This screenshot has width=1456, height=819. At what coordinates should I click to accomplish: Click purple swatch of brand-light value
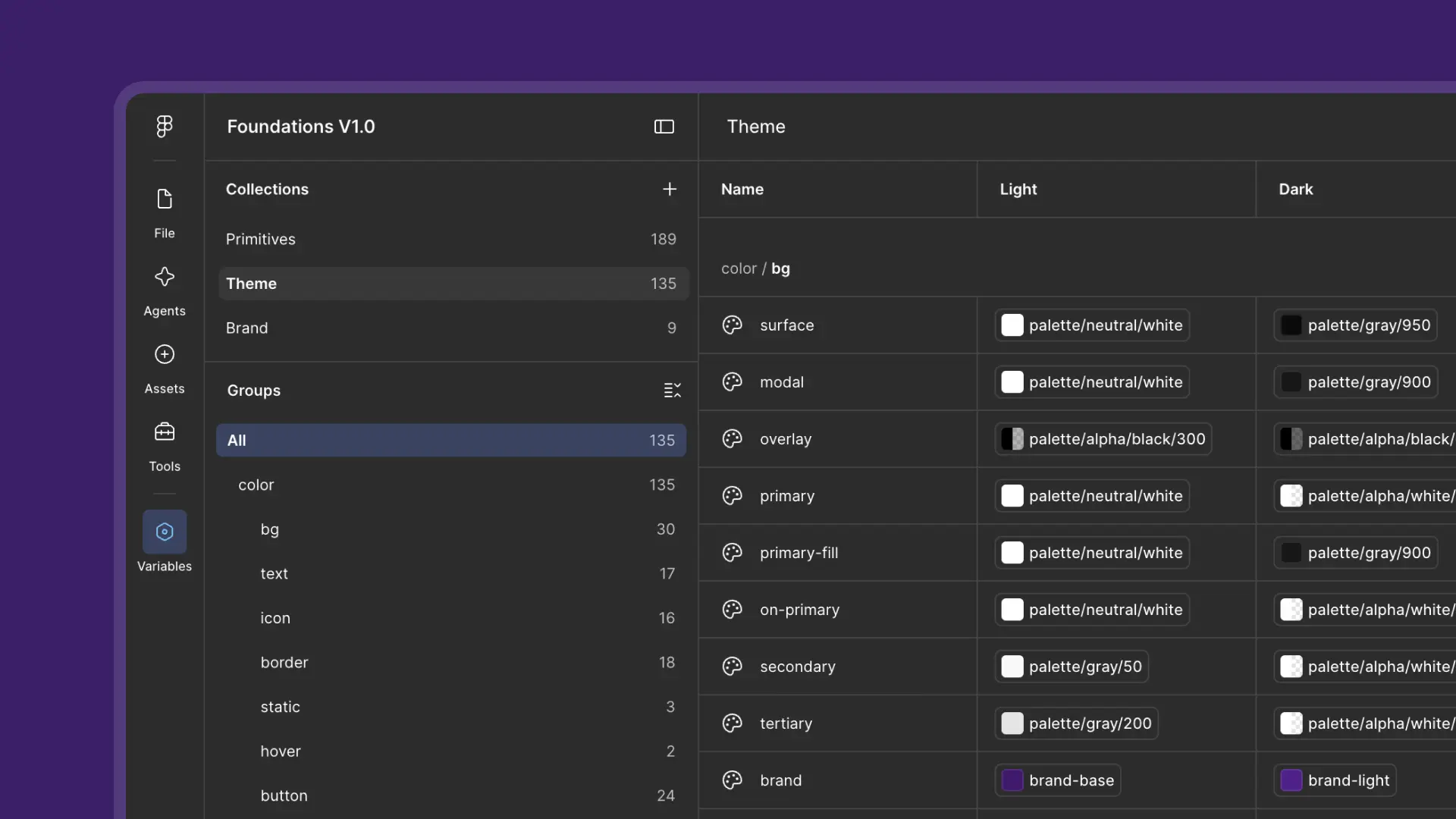click(x=1291, y=780)
